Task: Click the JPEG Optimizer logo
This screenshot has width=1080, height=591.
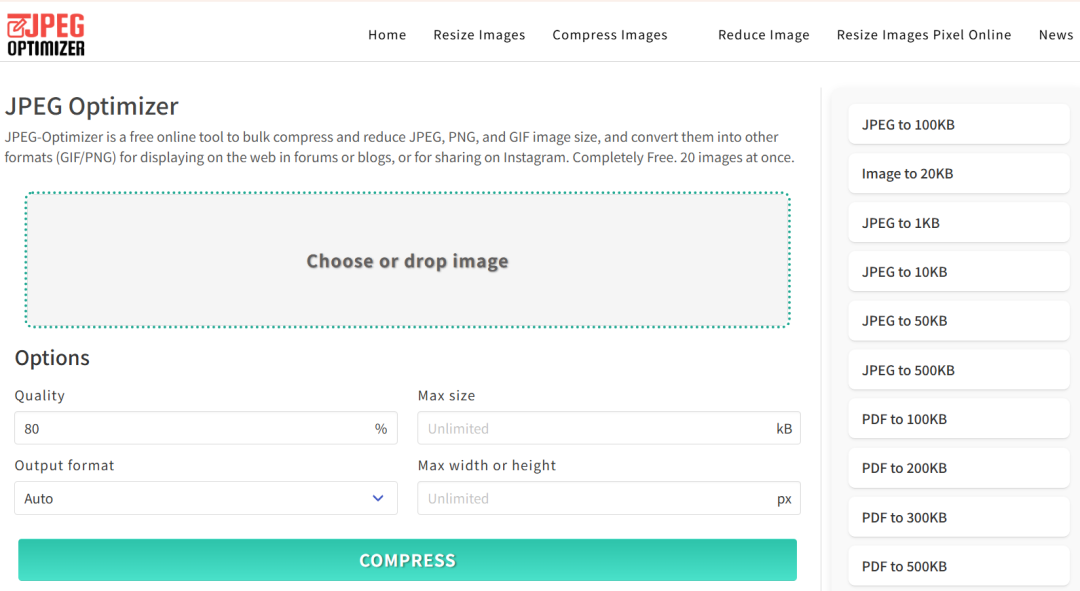Action: (x=46, y=34)
